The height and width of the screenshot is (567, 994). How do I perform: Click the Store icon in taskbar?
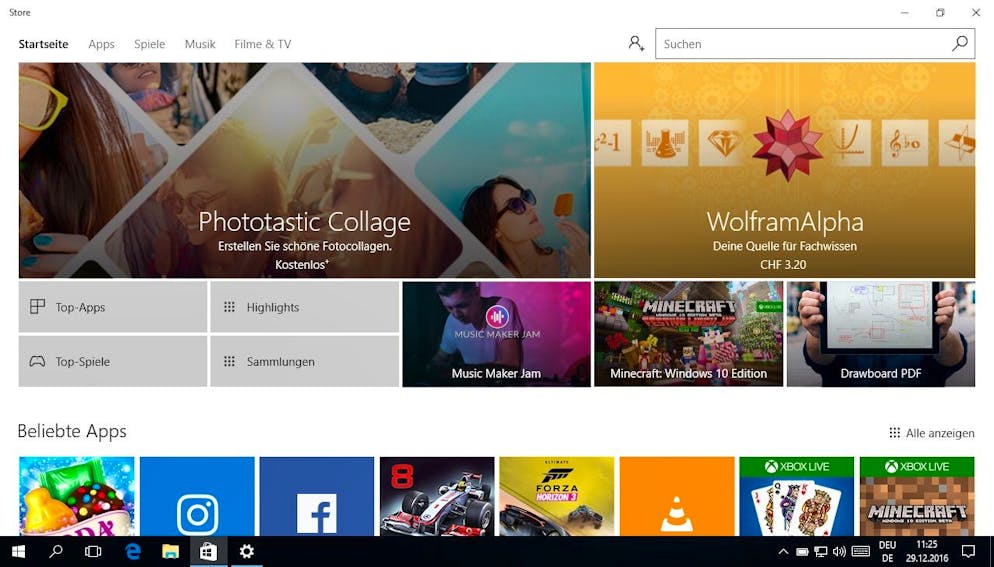click(209, 552)
